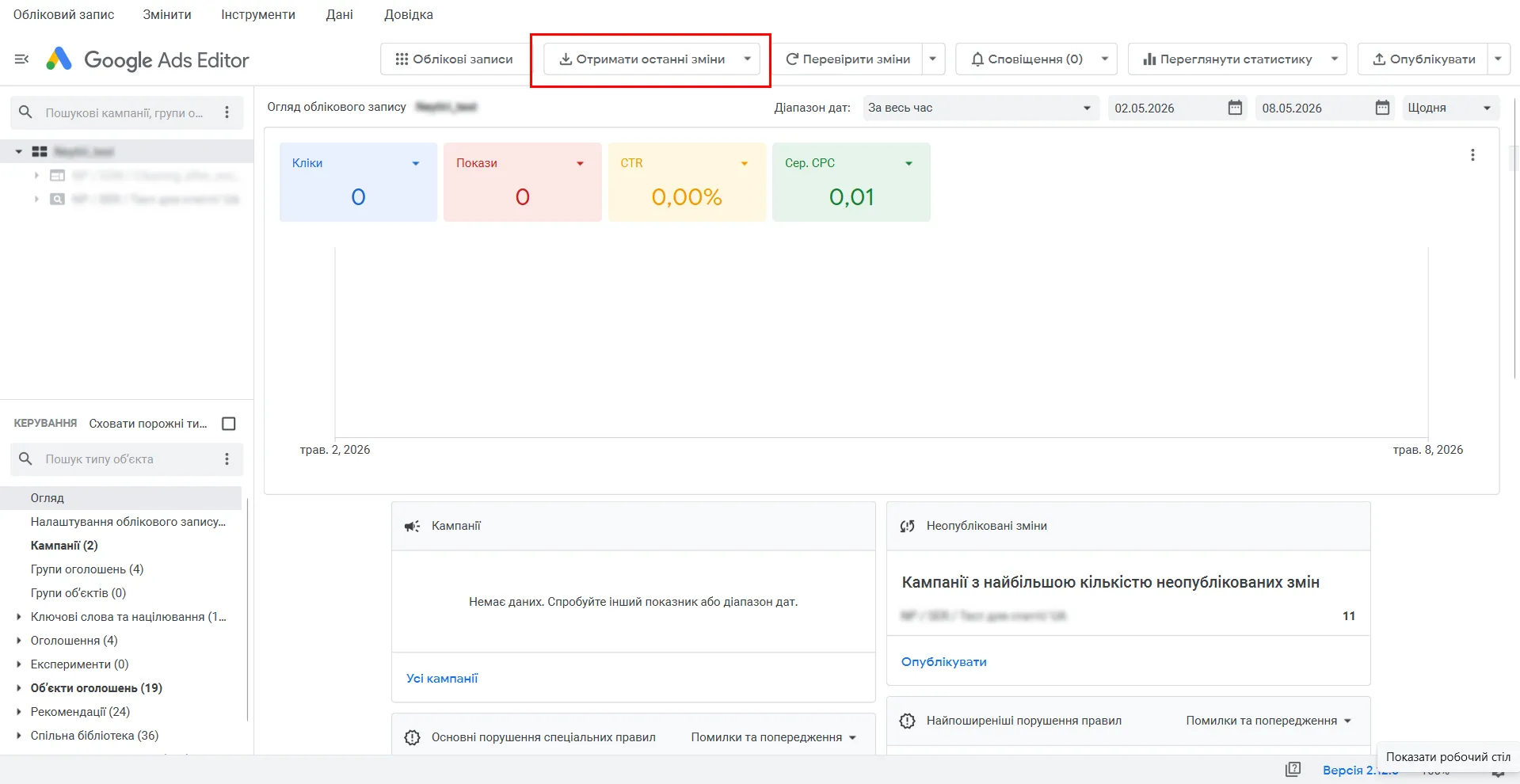Open Помилки та попередження dropdown under Основні порушення
Image resolution: width=1520 pixels, height=784 pixels.
tap(774, 737)
